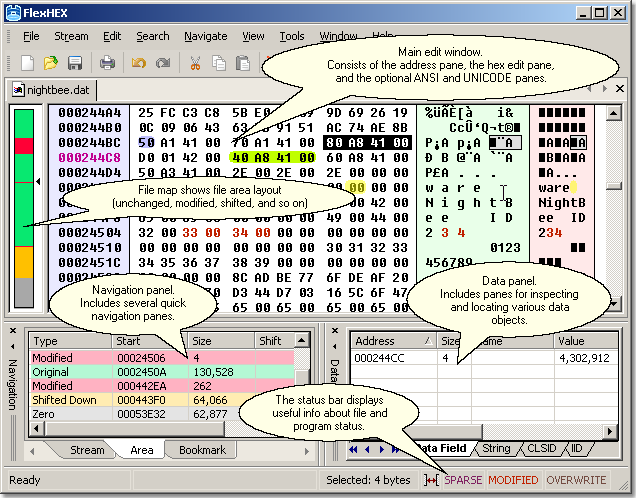Close the nightbee.dat document with X
The width and height of the screenshot is (636, 498).
[620, 88]
